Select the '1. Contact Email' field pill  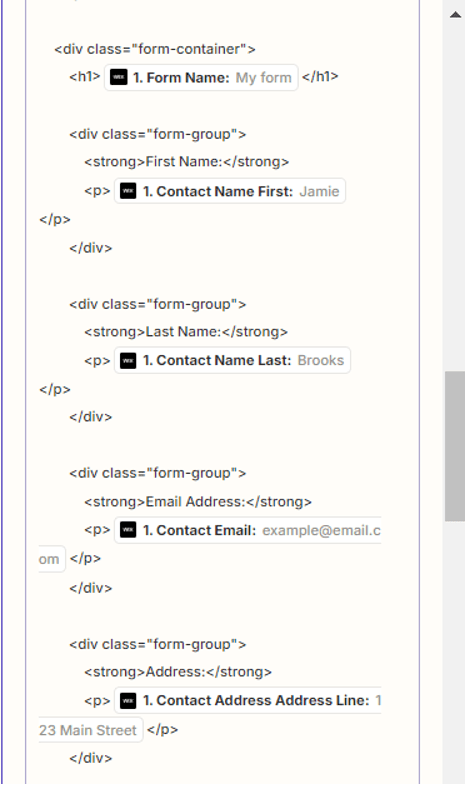pyautogui.click(x=248, y=530)
